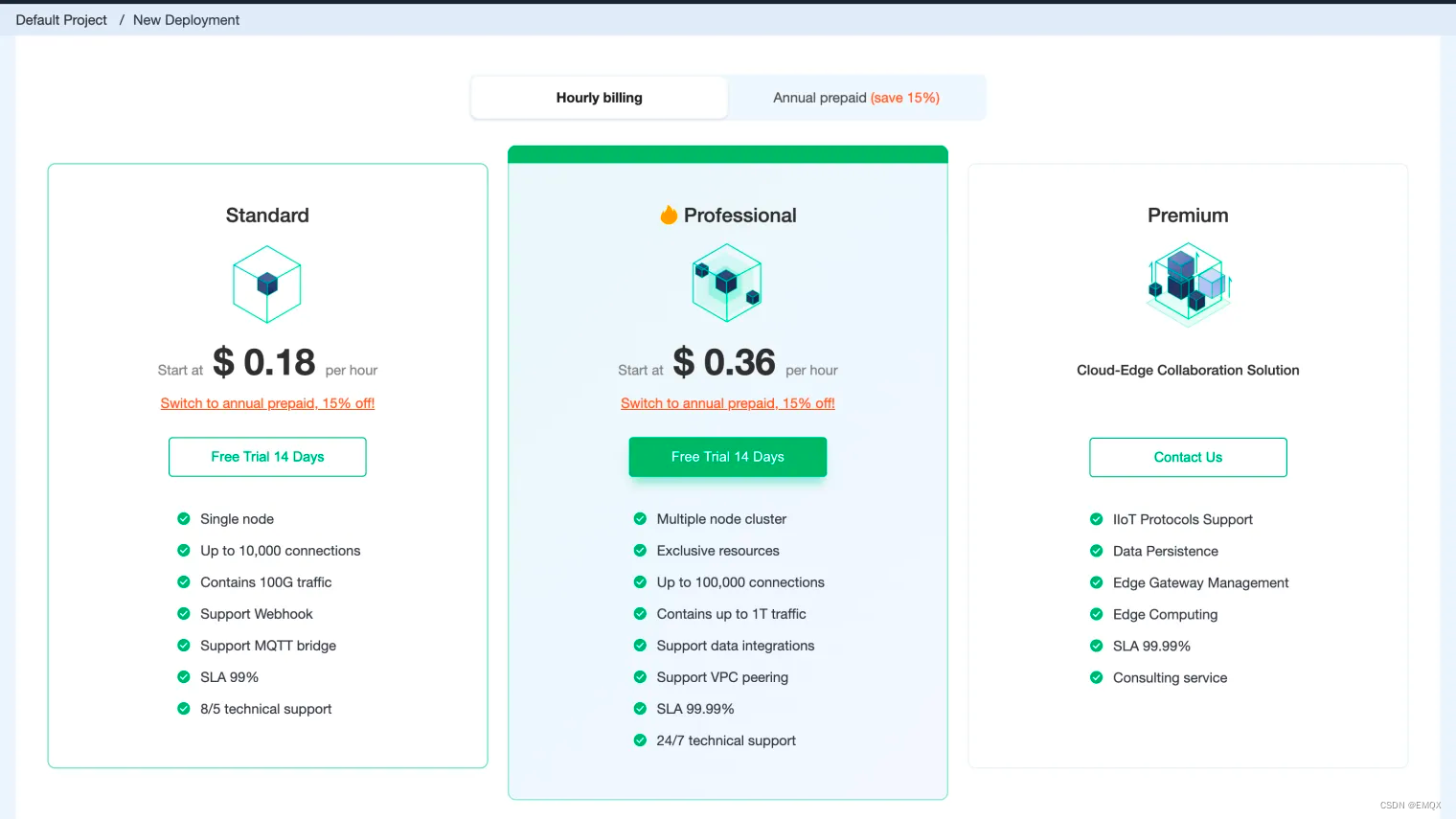Click check icon beside Up to 100,000 connections
The width and height of the screenshot is (1456, 819).
click(640, 582)
